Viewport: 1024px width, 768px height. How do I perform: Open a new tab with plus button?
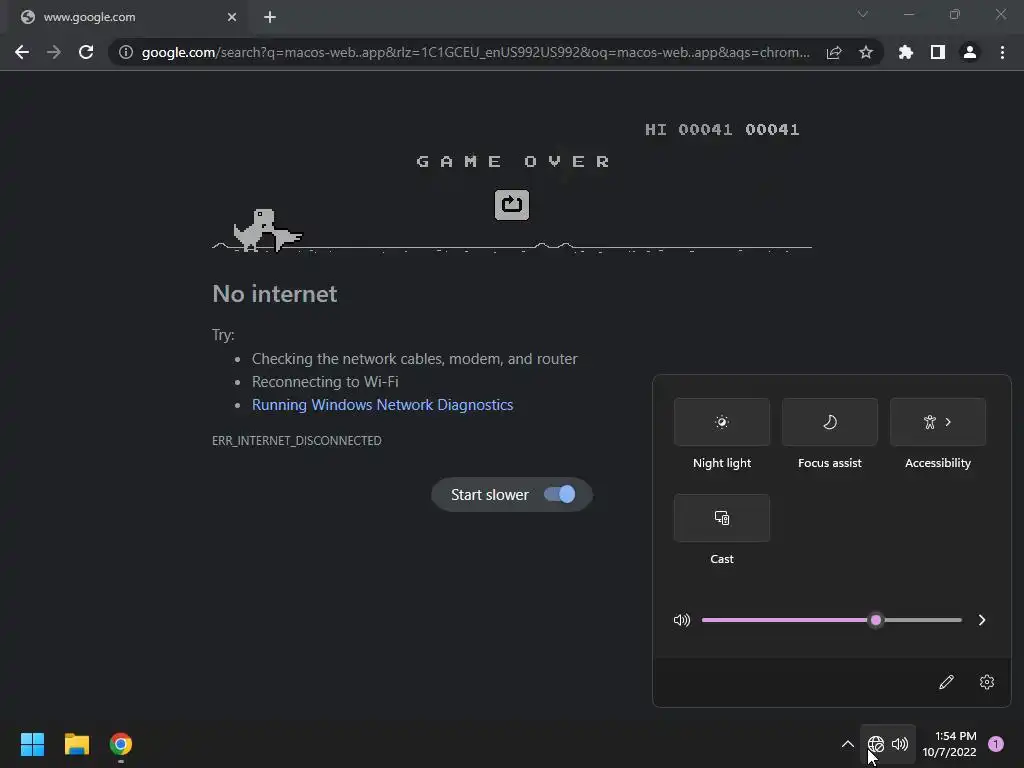pos(270,17)
